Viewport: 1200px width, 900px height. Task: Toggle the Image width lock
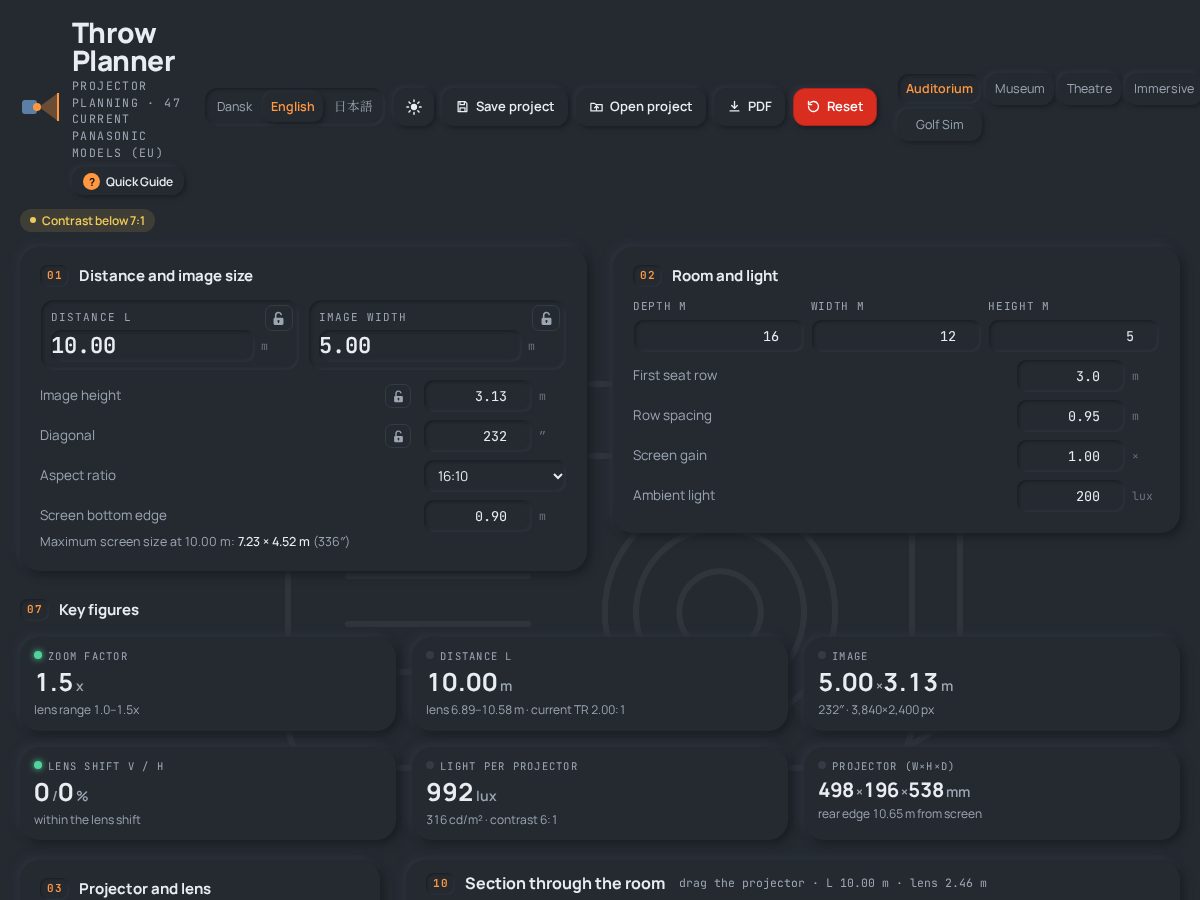(546, 318)
